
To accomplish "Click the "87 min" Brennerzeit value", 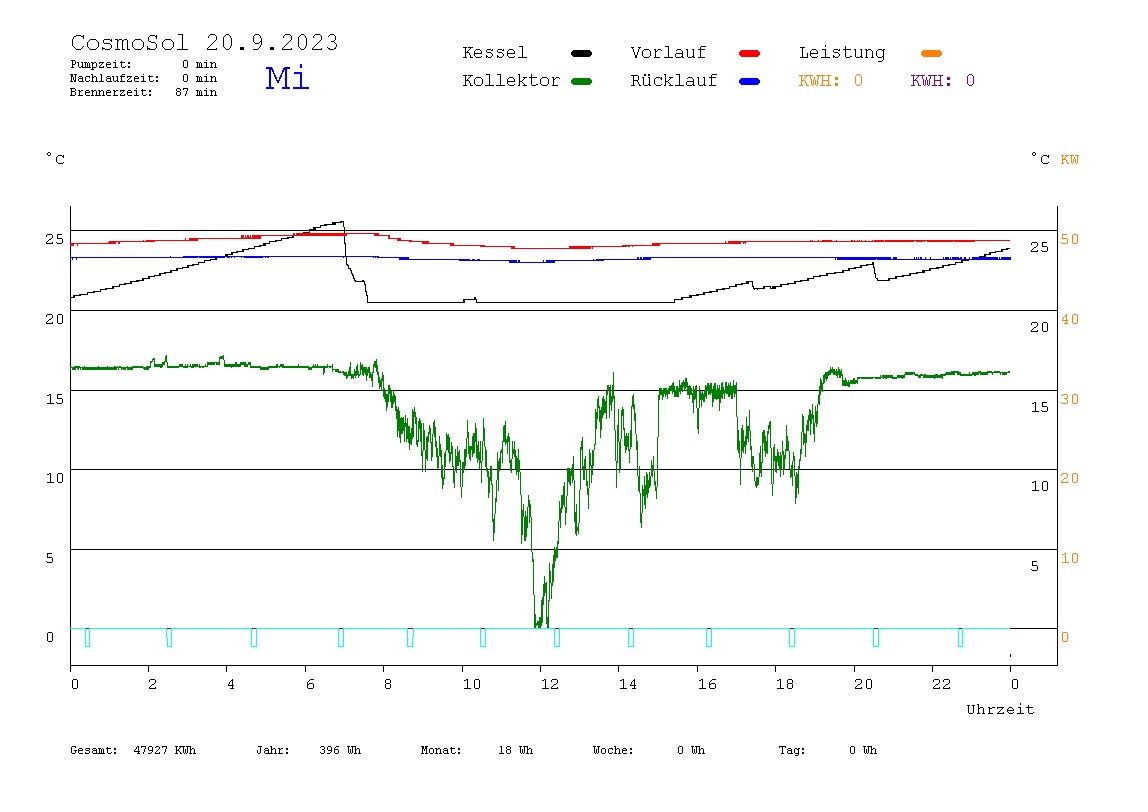I will pyautogui.click(x=196, y=92).
